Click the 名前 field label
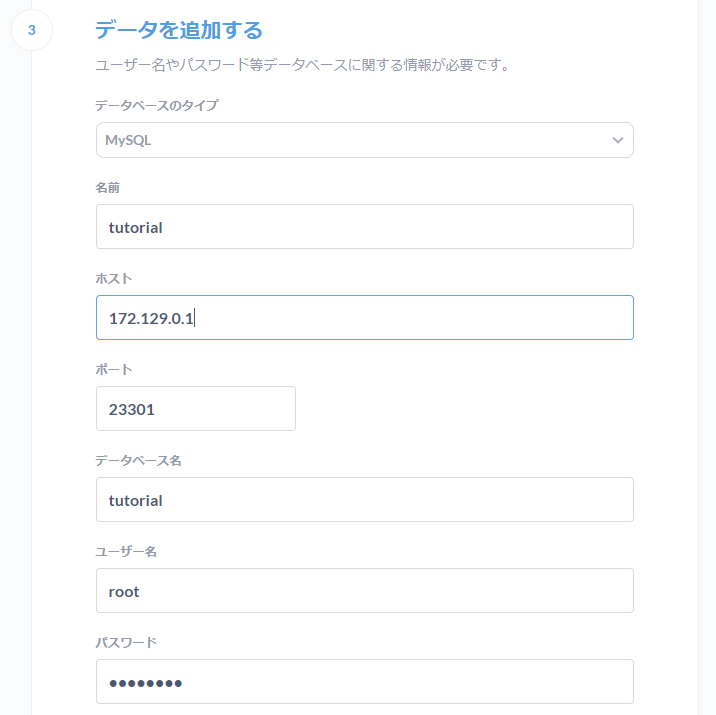 click(x=108, y=187)
